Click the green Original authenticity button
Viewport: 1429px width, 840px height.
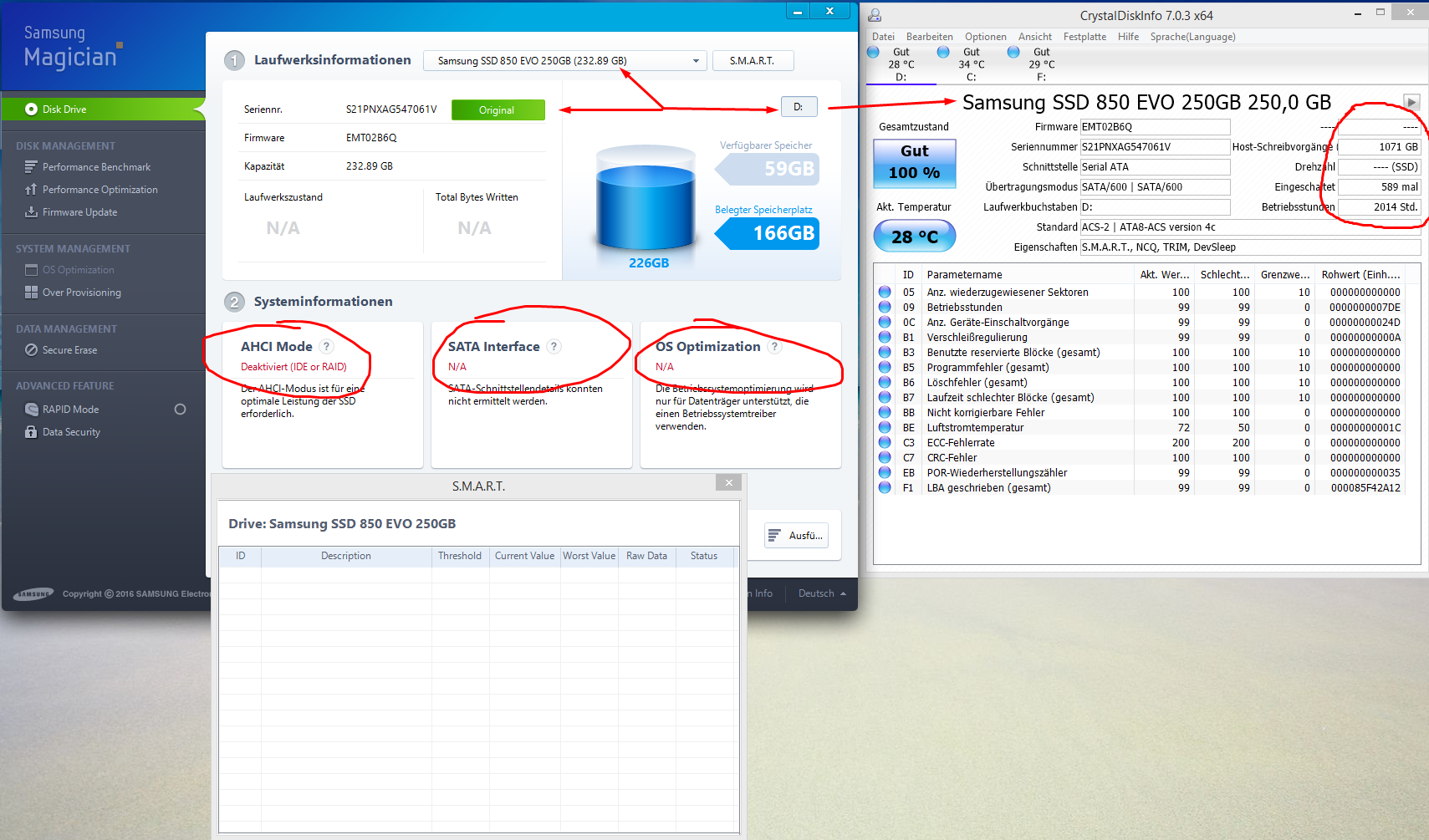point(498,110)
